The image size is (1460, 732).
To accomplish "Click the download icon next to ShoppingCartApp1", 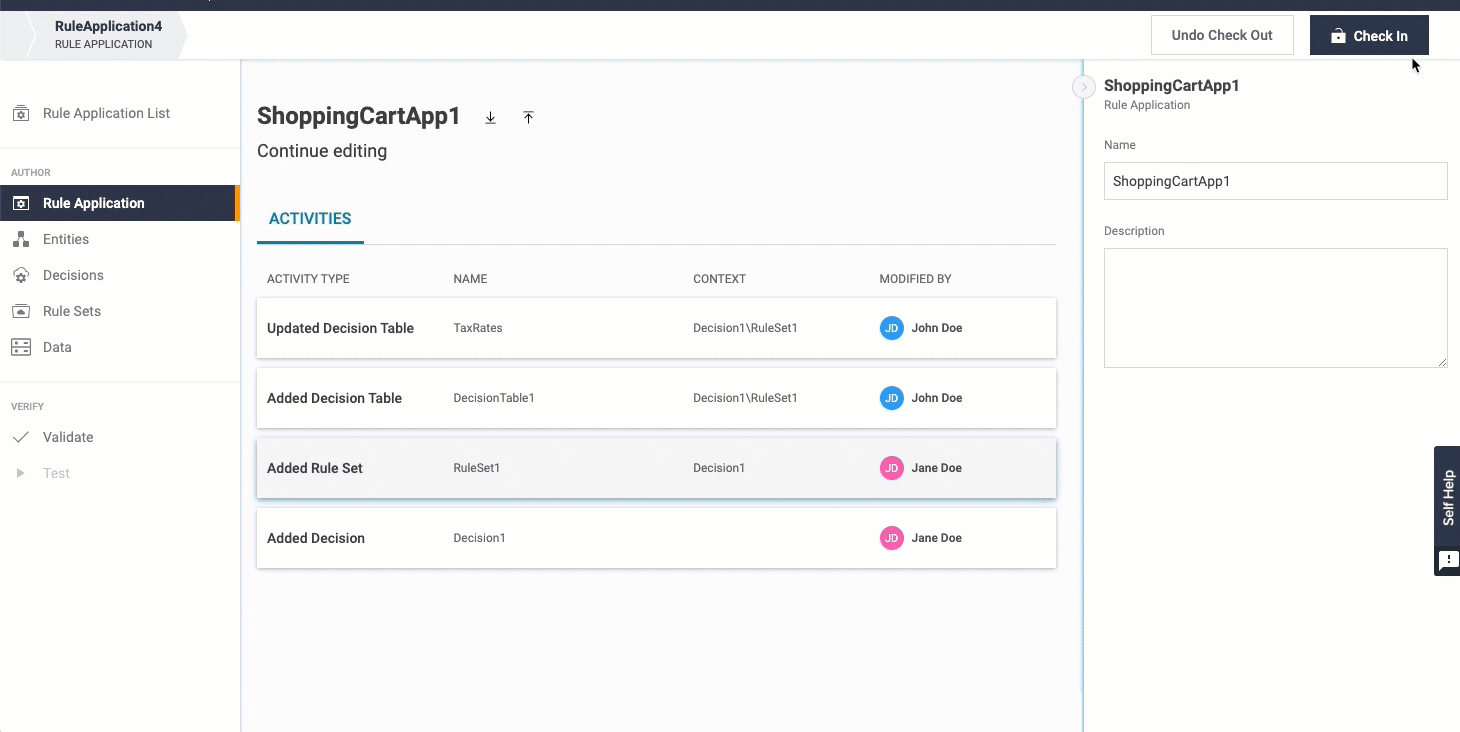I will (490, 118).
